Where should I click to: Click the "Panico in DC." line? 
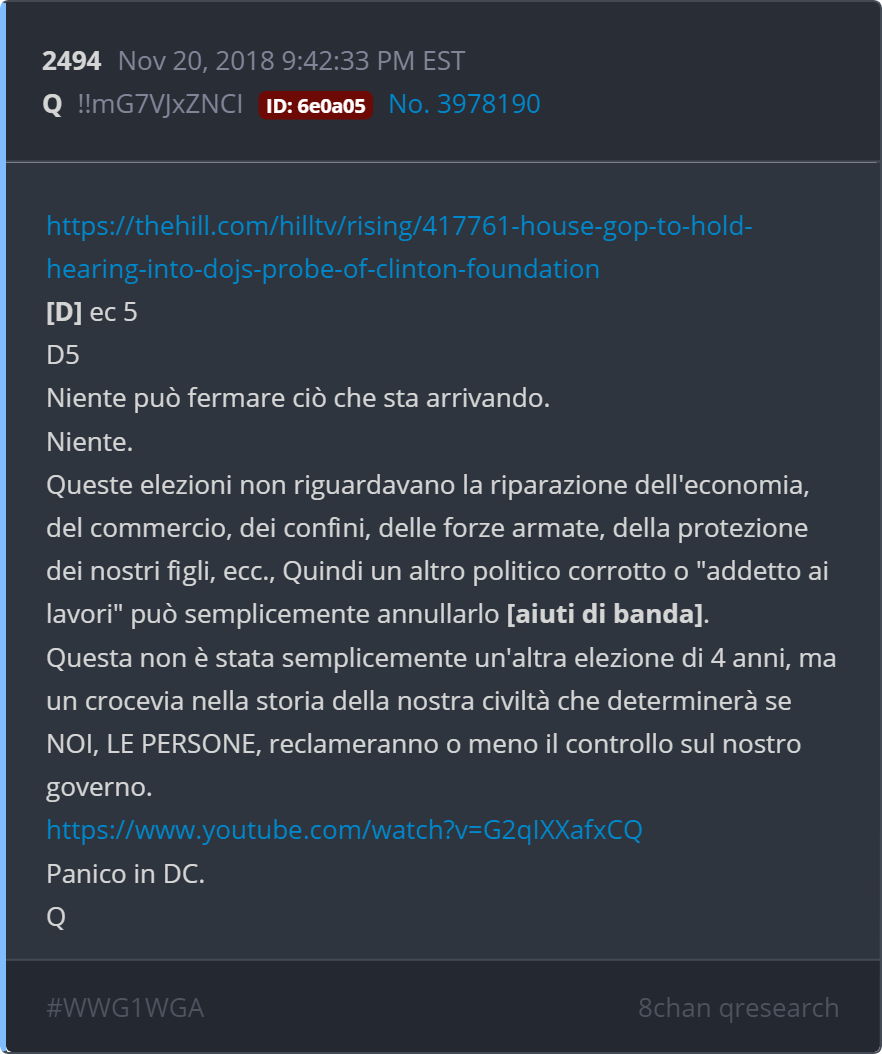125,873
